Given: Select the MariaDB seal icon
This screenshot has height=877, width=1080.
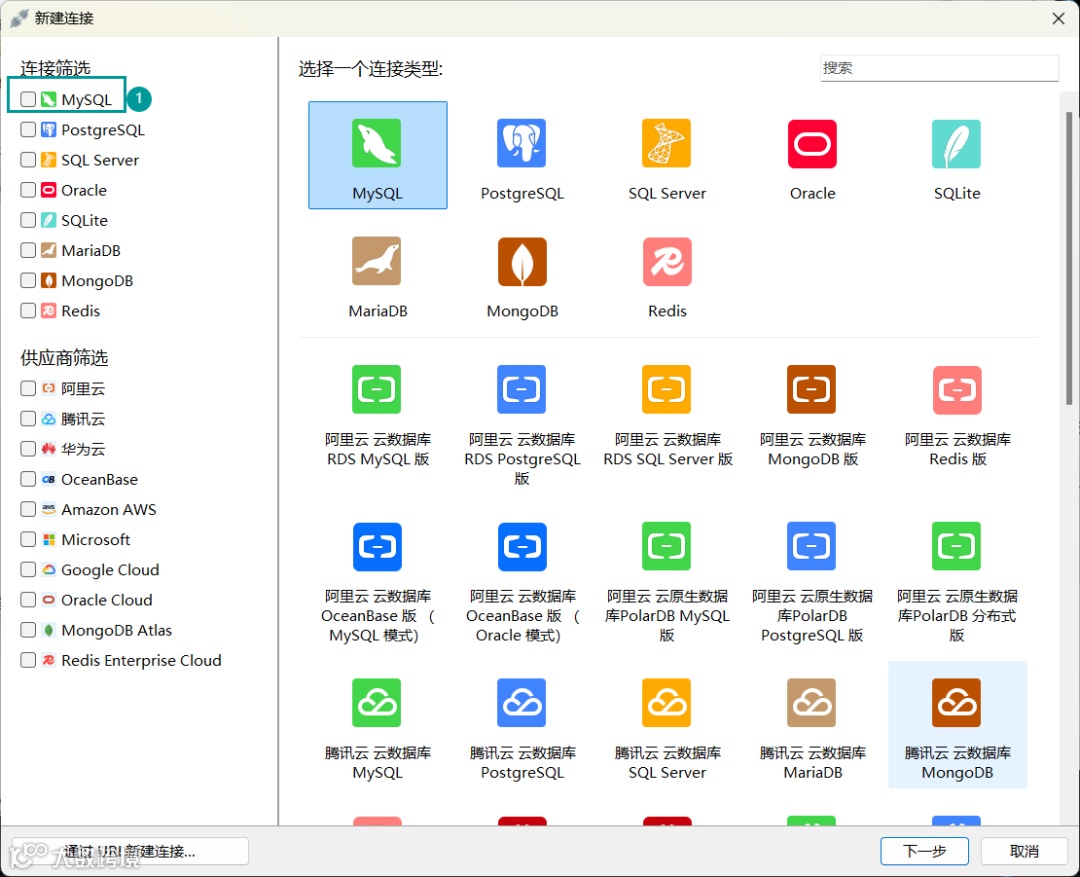Looking at the screenshot, I should coord(377,261).
